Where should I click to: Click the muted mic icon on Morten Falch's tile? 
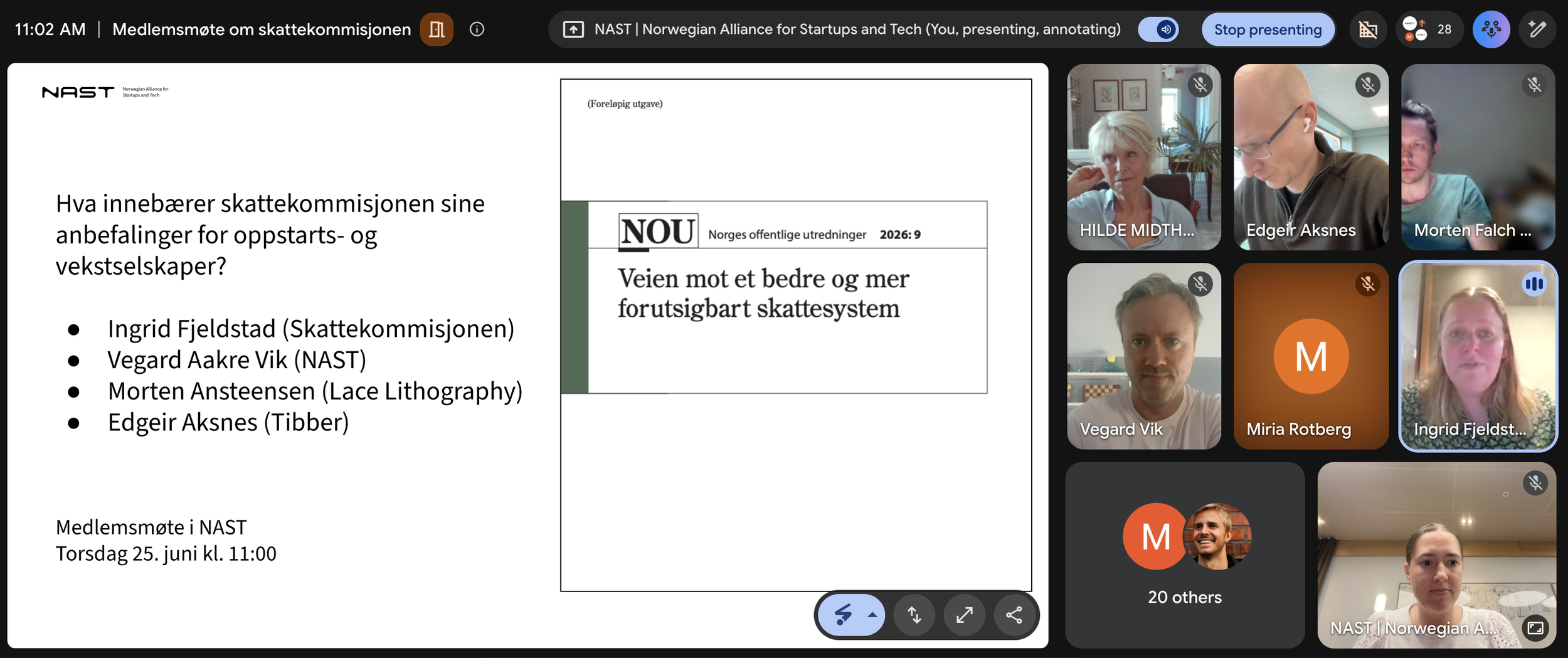pyautogui.click(x=1535, y=85)
